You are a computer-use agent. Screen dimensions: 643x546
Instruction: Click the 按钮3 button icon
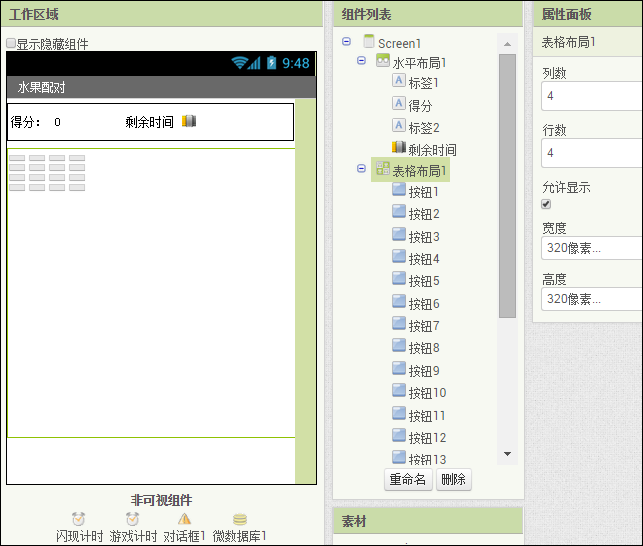click(399, 234)
